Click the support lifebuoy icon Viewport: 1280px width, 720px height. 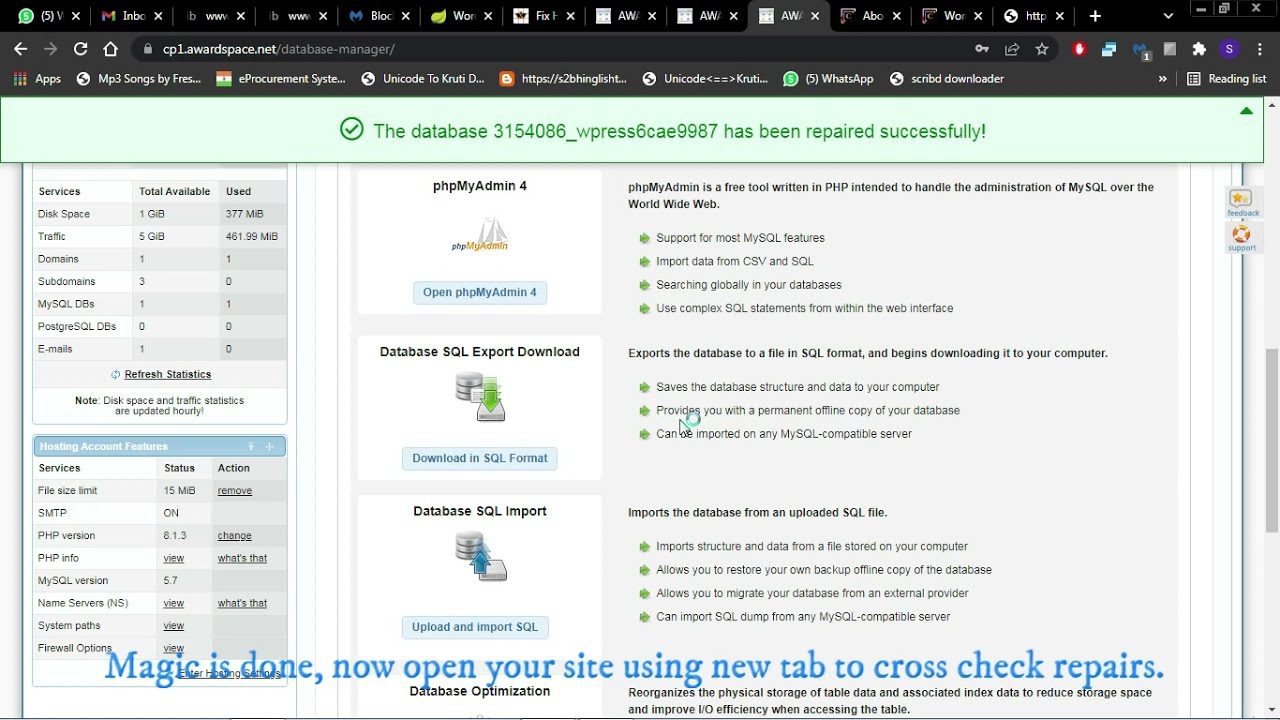click(1241, 235)
